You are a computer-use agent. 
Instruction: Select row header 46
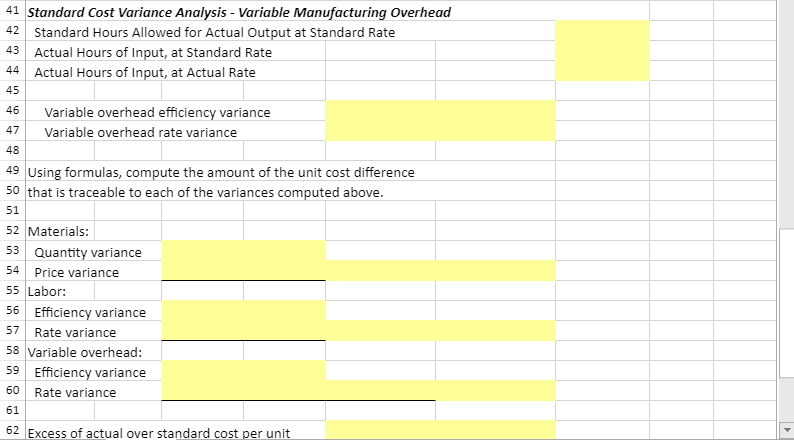13,110
